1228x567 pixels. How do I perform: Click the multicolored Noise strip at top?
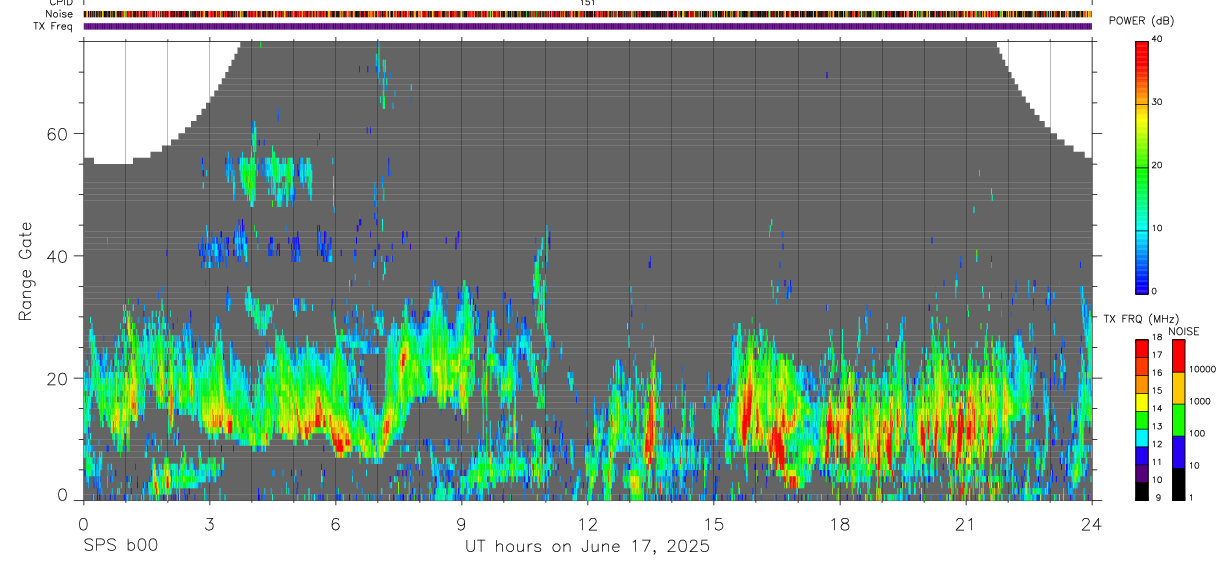click(x=587, y=14)
